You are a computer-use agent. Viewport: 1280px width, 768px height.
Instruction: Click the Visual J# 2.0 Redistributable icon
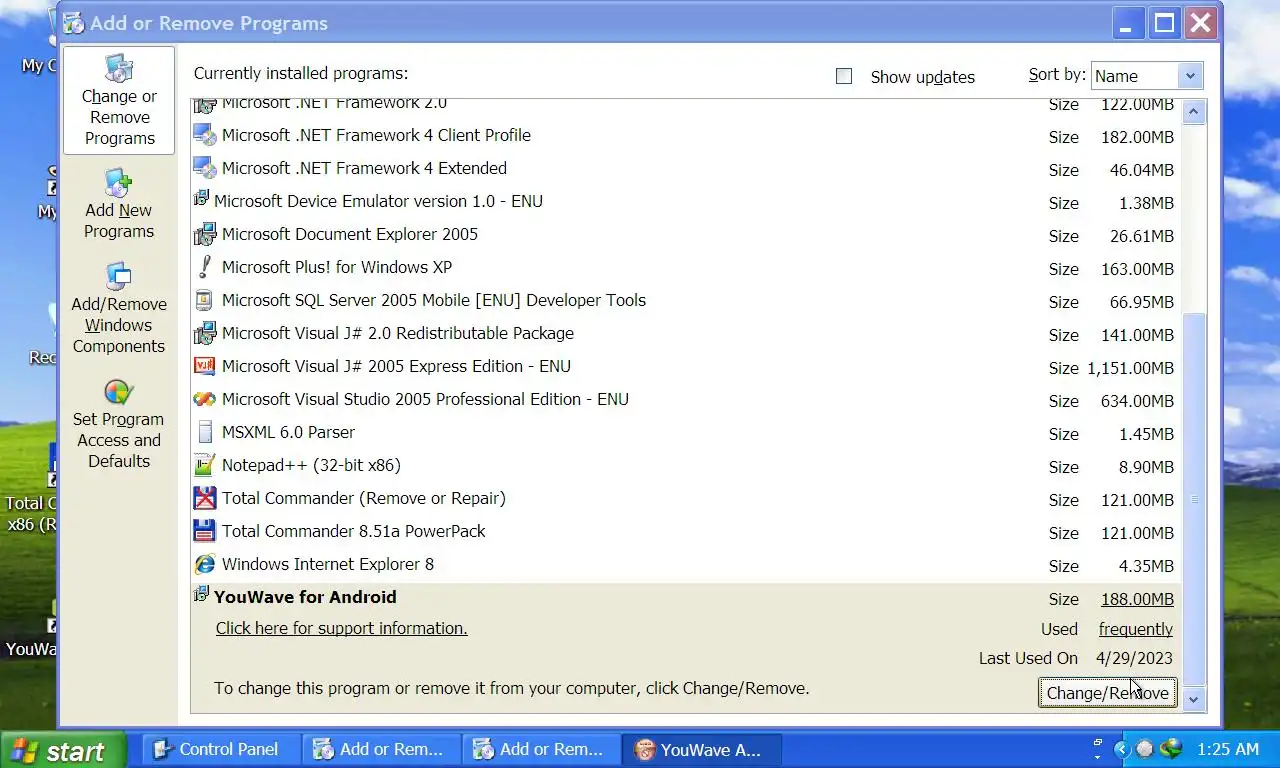tap(204, 333)
